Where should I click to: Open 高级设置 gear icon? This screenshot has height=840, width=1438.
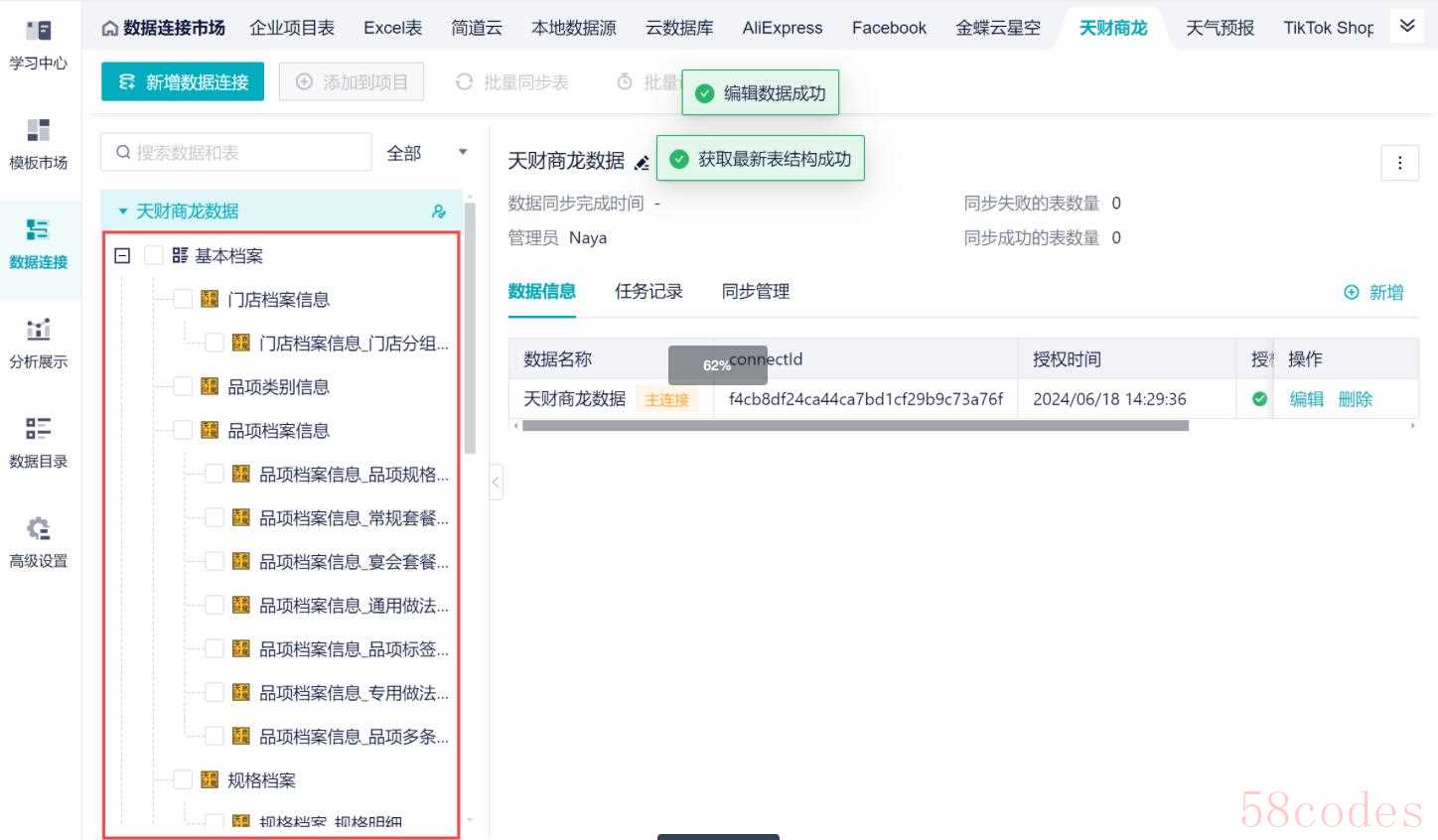(39, 528)
